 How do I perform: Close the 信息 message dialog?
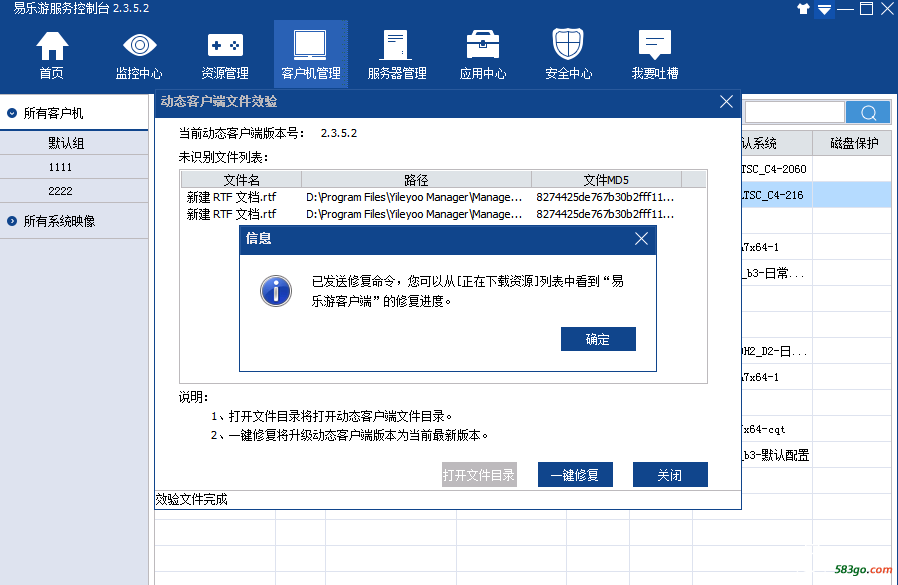coord(641,238)
